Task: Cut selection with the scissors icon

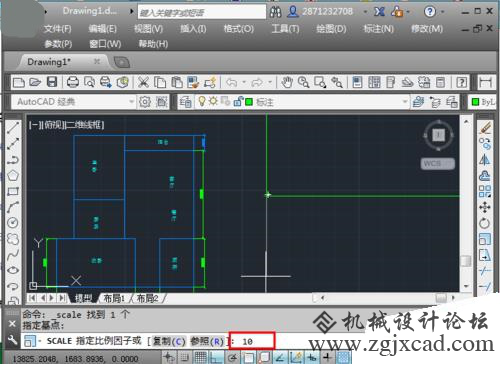Action: click(x=143, y=82)
